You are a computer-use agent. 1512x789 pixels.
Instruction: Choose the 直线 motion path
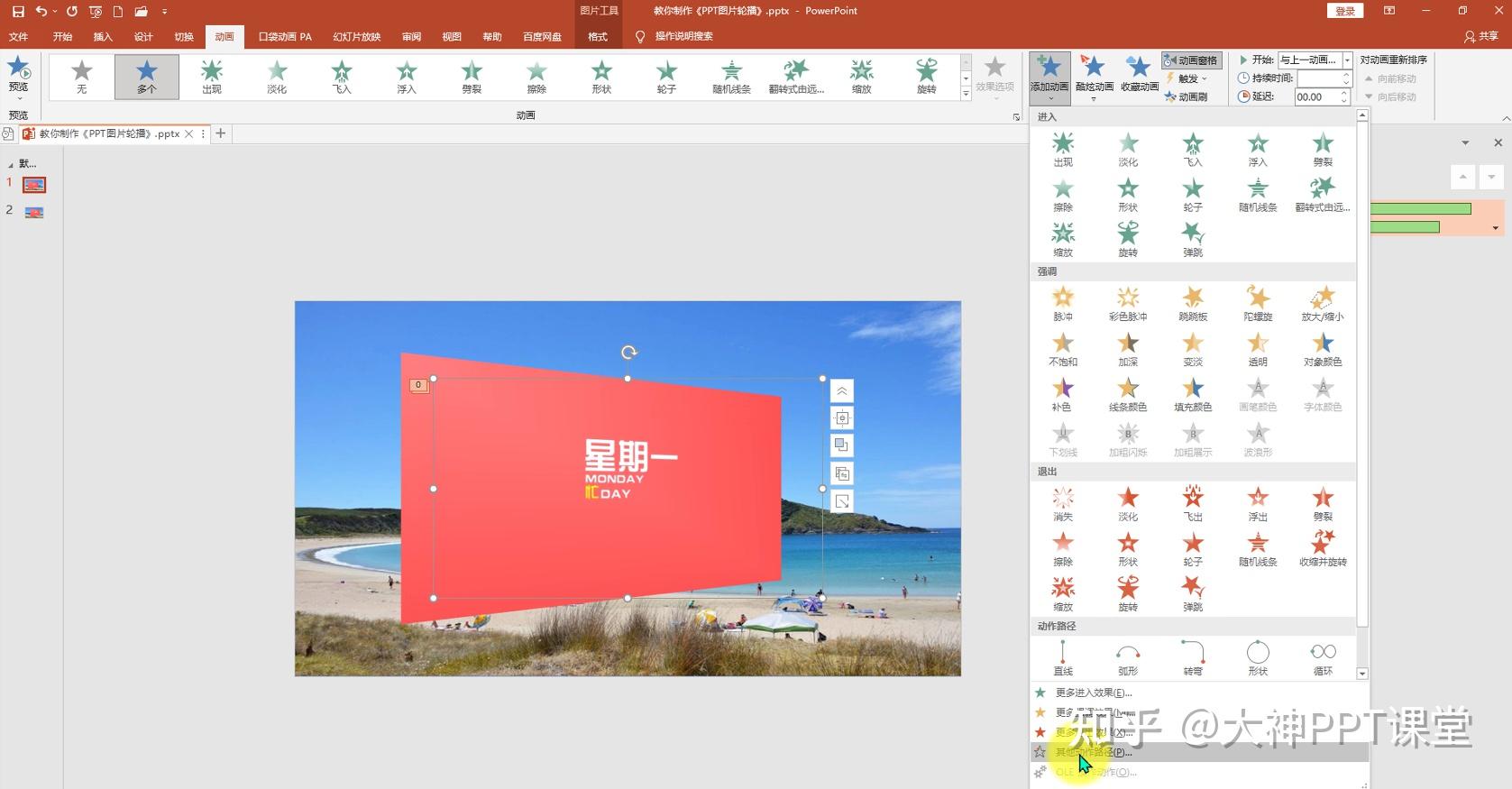(x=1063, y=658)
